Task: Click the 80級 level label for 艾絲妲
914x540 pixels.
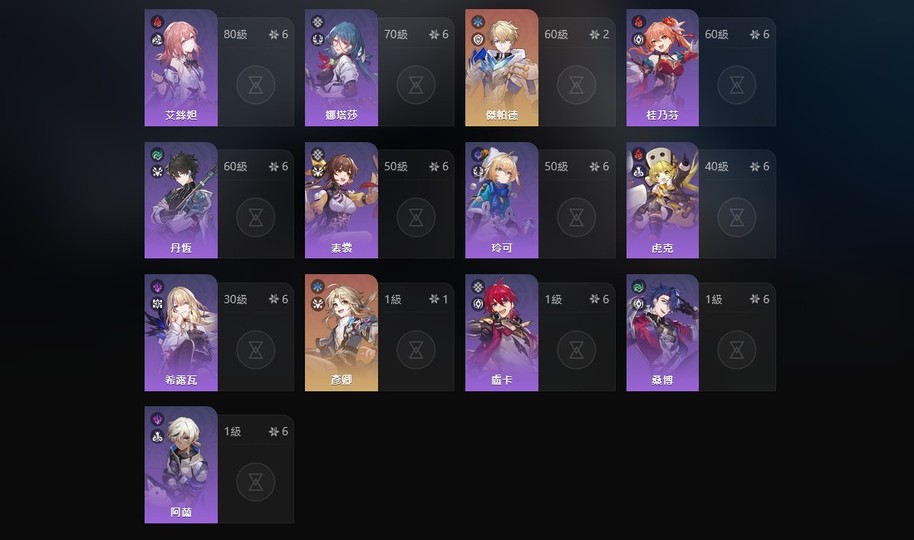Action: coord(235,34)
